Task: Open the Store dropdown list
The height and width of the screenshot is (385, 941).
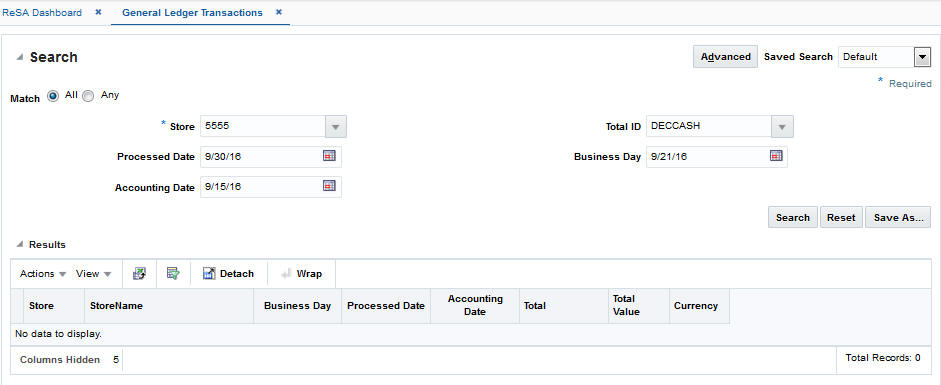Action: pyautogui.click(x=335, y=127)
